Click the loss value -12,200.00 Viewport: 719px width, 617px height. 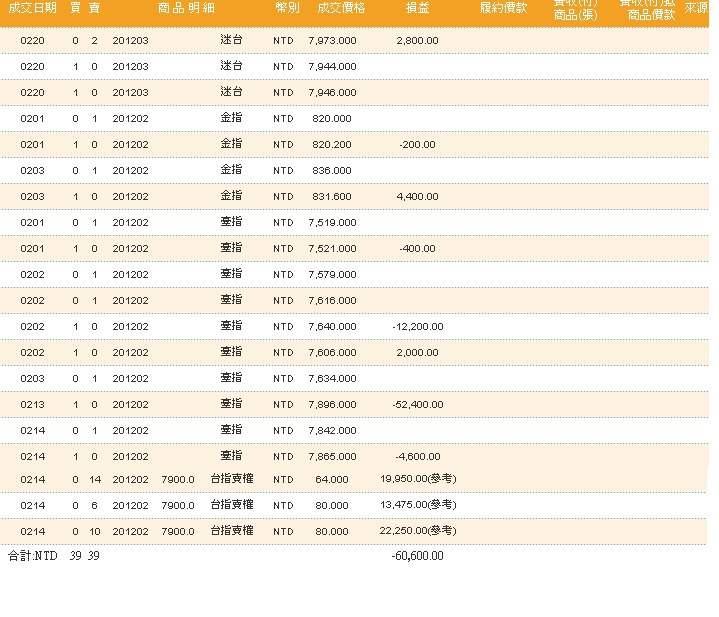[418, 326]
